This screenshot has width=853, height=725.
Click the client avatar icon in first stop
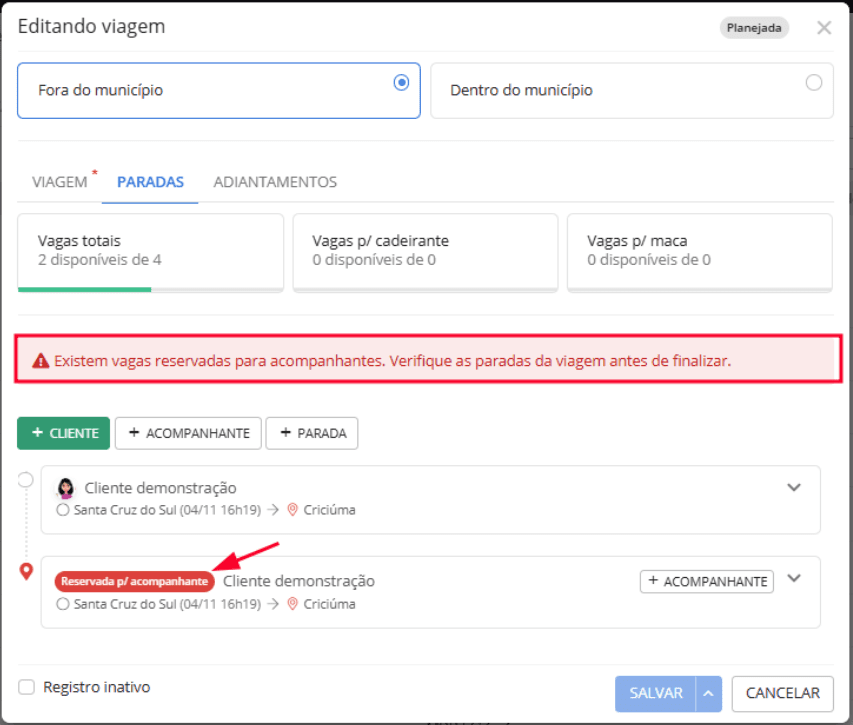click(x=67, y=488)
